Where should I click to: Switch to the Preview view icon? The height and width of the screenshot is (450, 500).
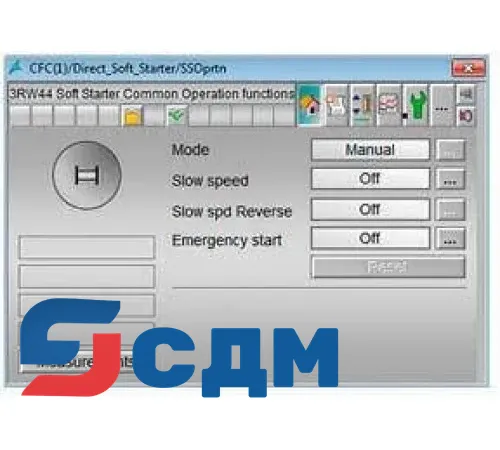click(336, 105)
